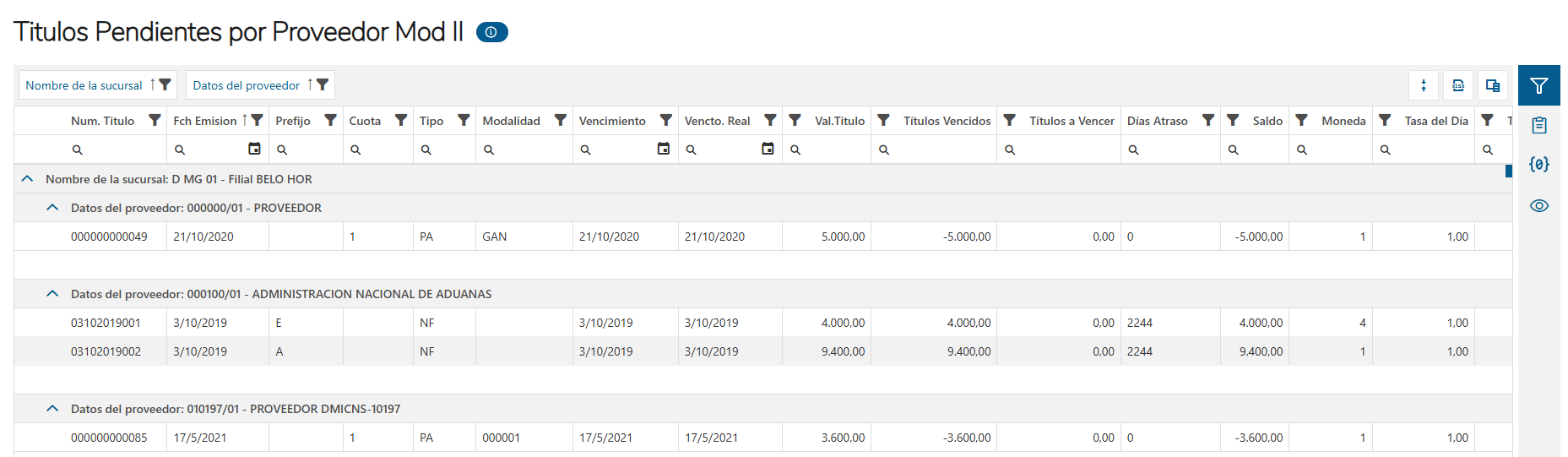Screen dimensions: 1568x457
Task: Open the column chooser icon
Action: click(1493, 85)
